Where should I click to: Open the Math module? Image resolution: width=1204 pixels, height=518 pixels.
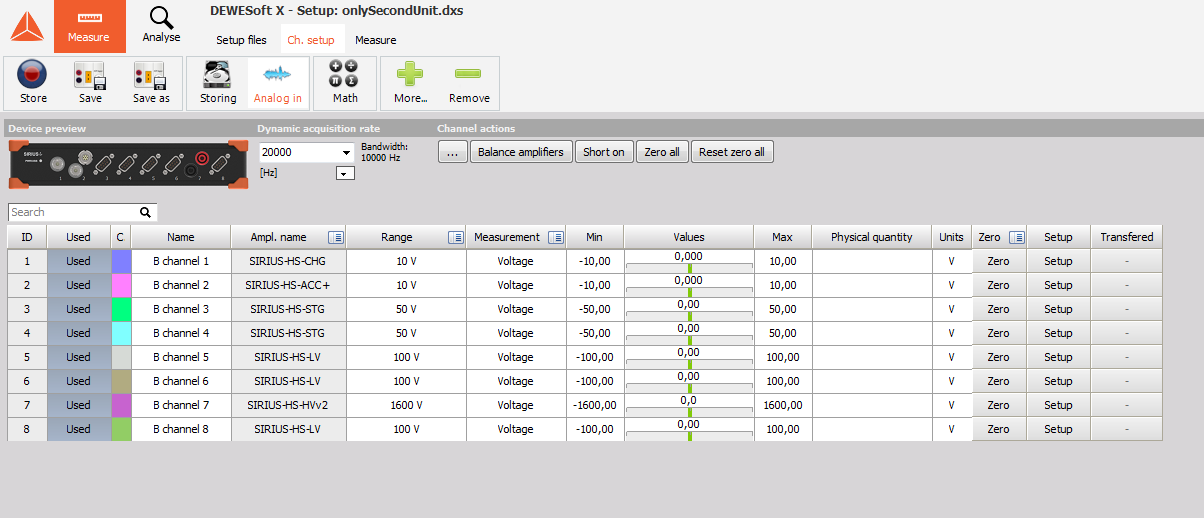coord(345,82)
